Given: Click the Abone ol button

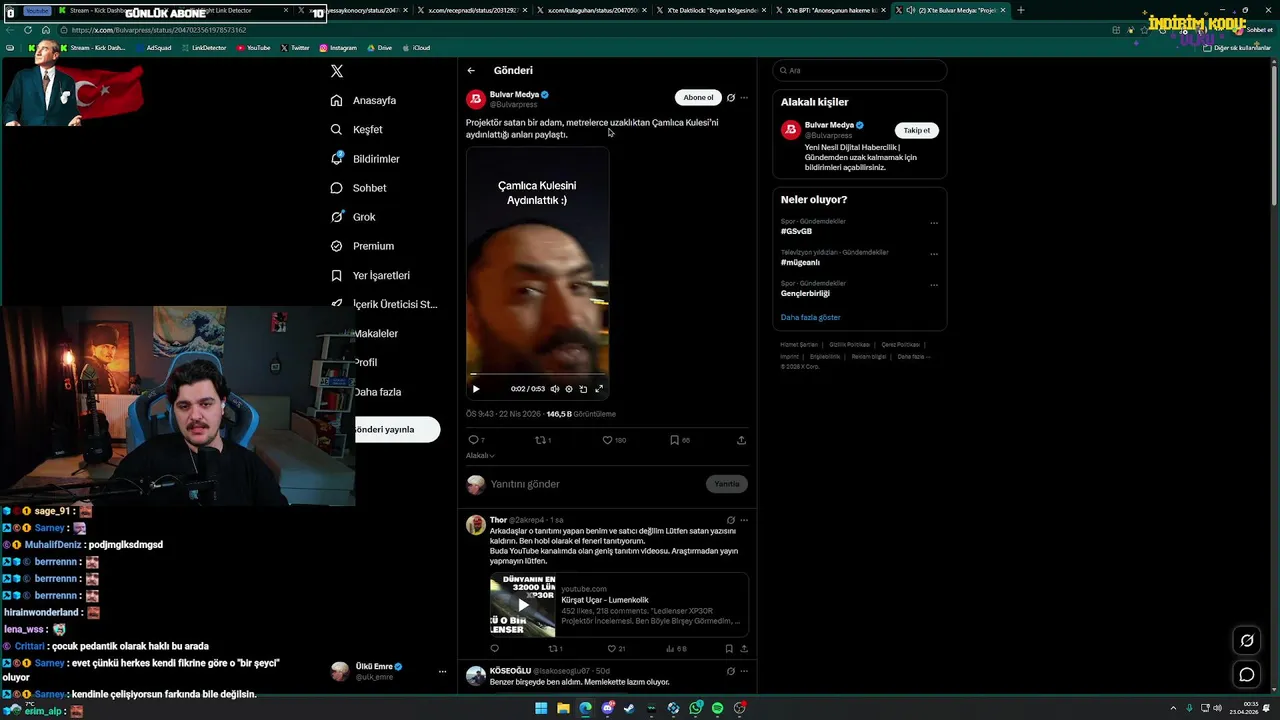Looking at the screenshot, I should [698, 97].
